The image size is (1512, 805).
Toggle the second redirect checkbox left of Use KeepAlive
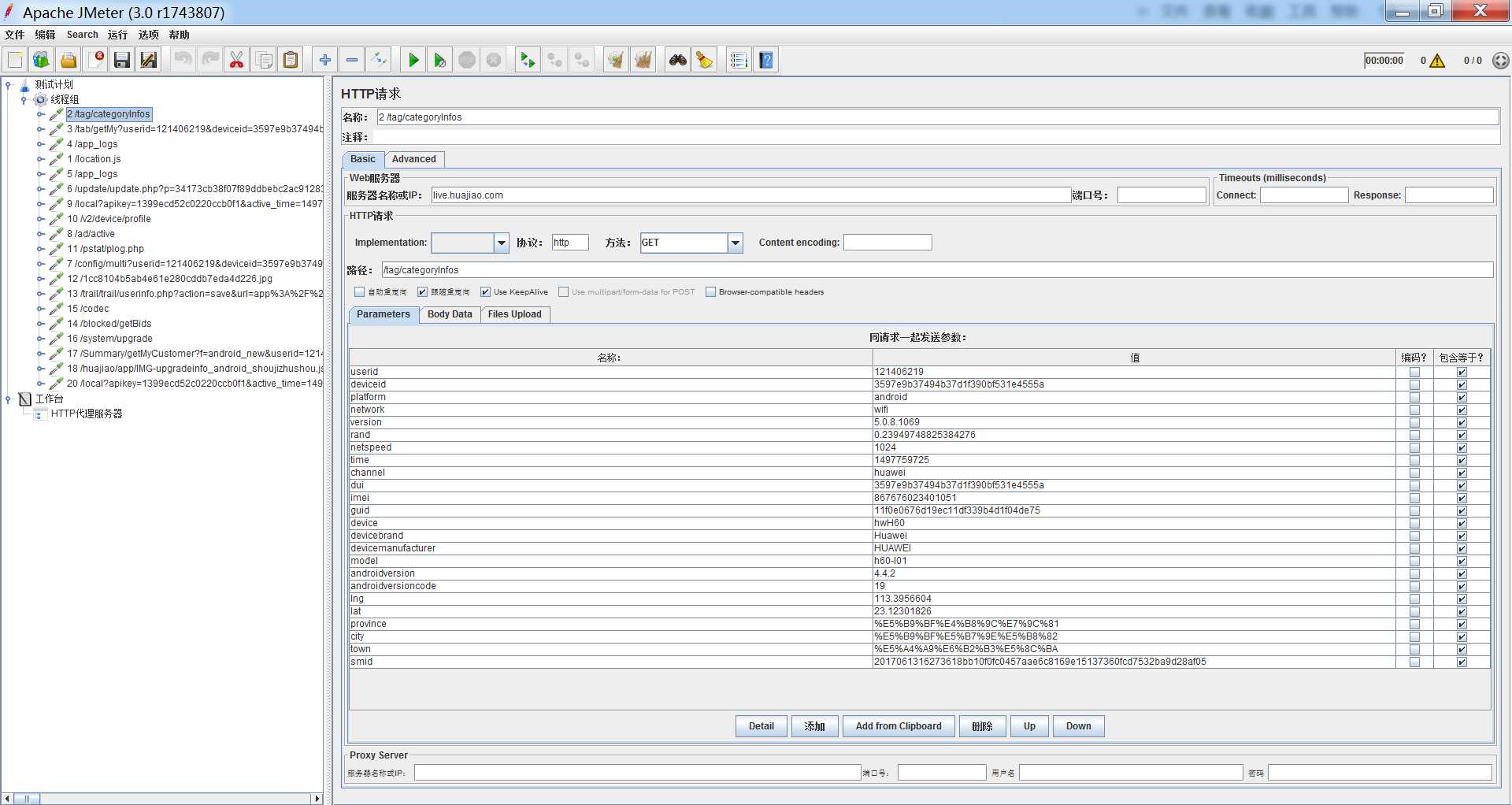422,291
